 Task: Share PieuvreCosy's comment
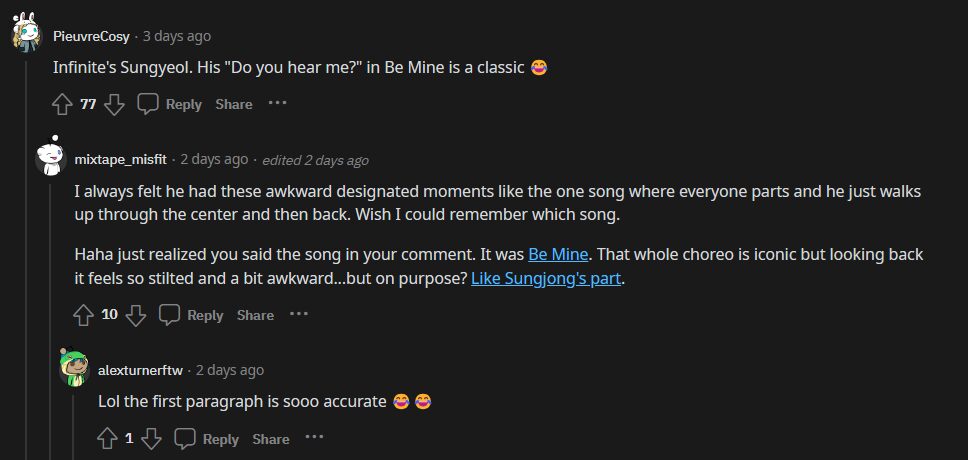234,104
